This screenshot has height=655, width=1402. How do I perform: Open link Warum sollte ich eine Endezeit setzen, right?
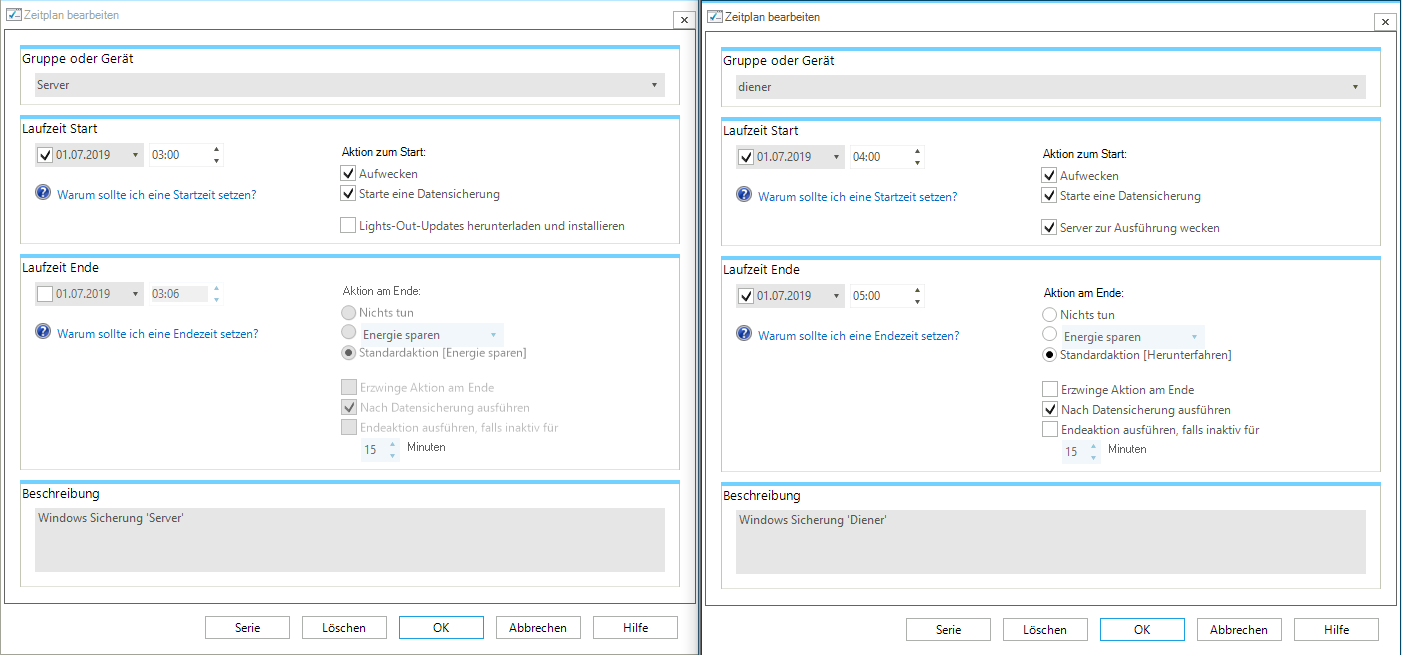click(x=858, y=336)
